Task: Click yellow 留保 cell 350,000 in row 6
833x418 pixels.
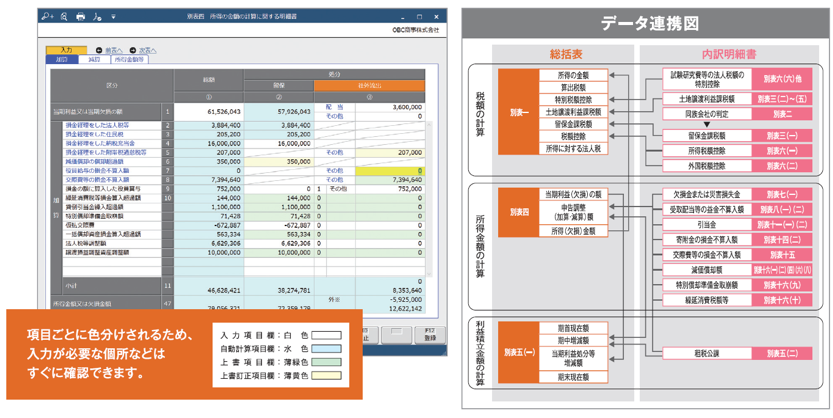Action: pyautogui.click(x=279, y=161)
